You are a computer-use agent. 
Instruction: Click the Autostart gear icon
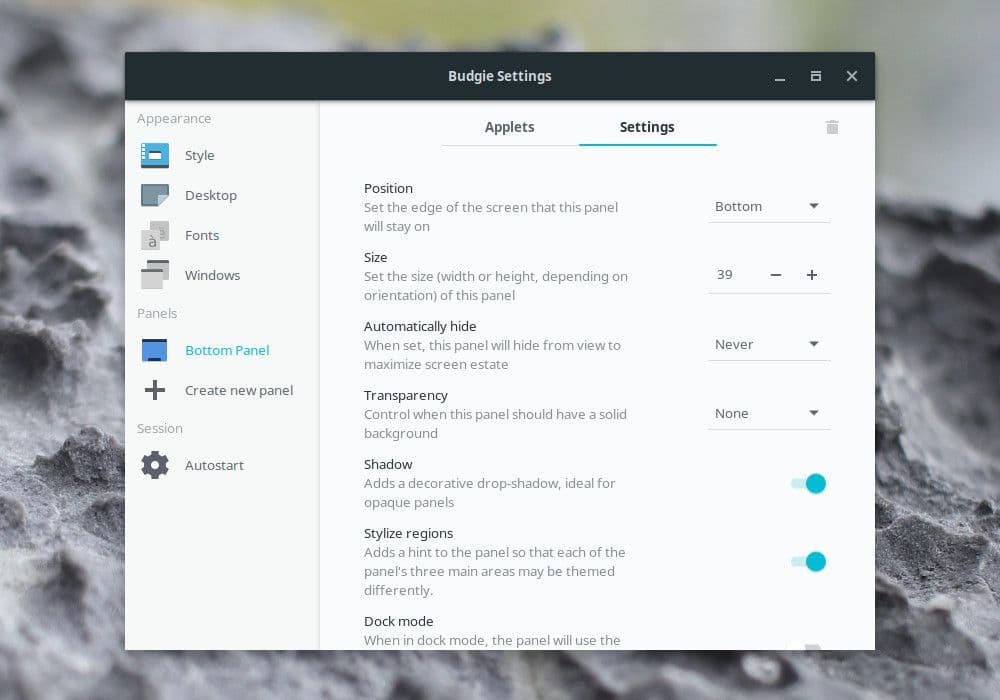click(155, 465)
